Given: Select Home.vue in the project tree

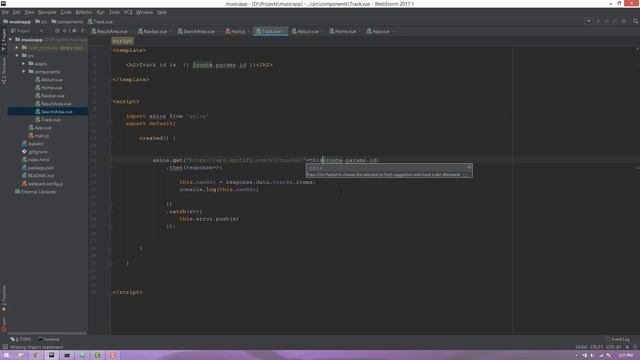Looking at the screenshot, I should point(49,88).
